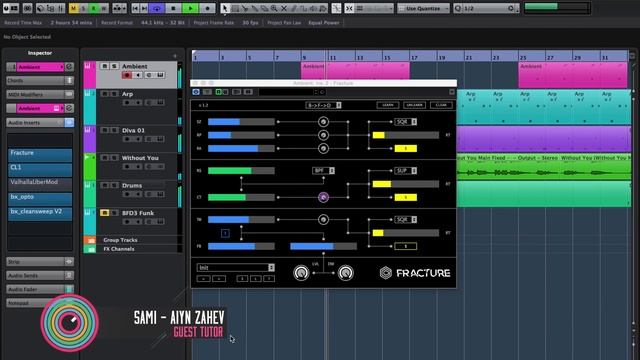Screen dimensions: 640x360
Task: Select the Without You audio track
Action: [140, 158]
